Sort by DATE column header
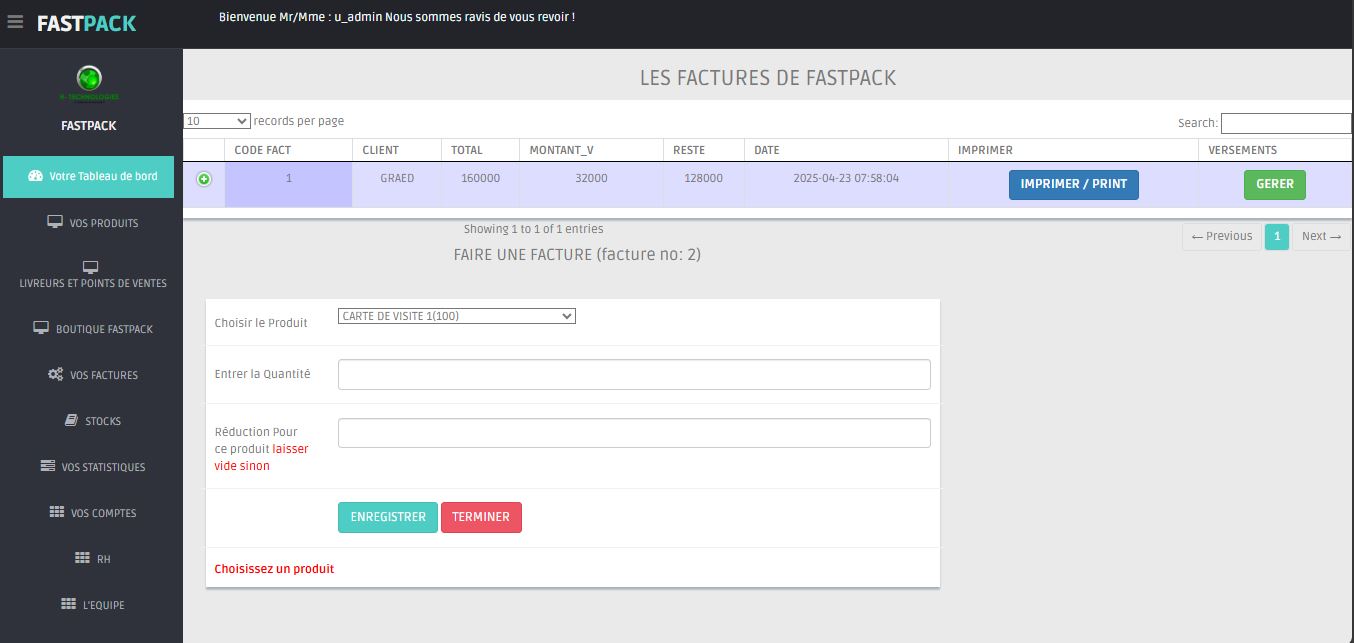 (846, 150)
